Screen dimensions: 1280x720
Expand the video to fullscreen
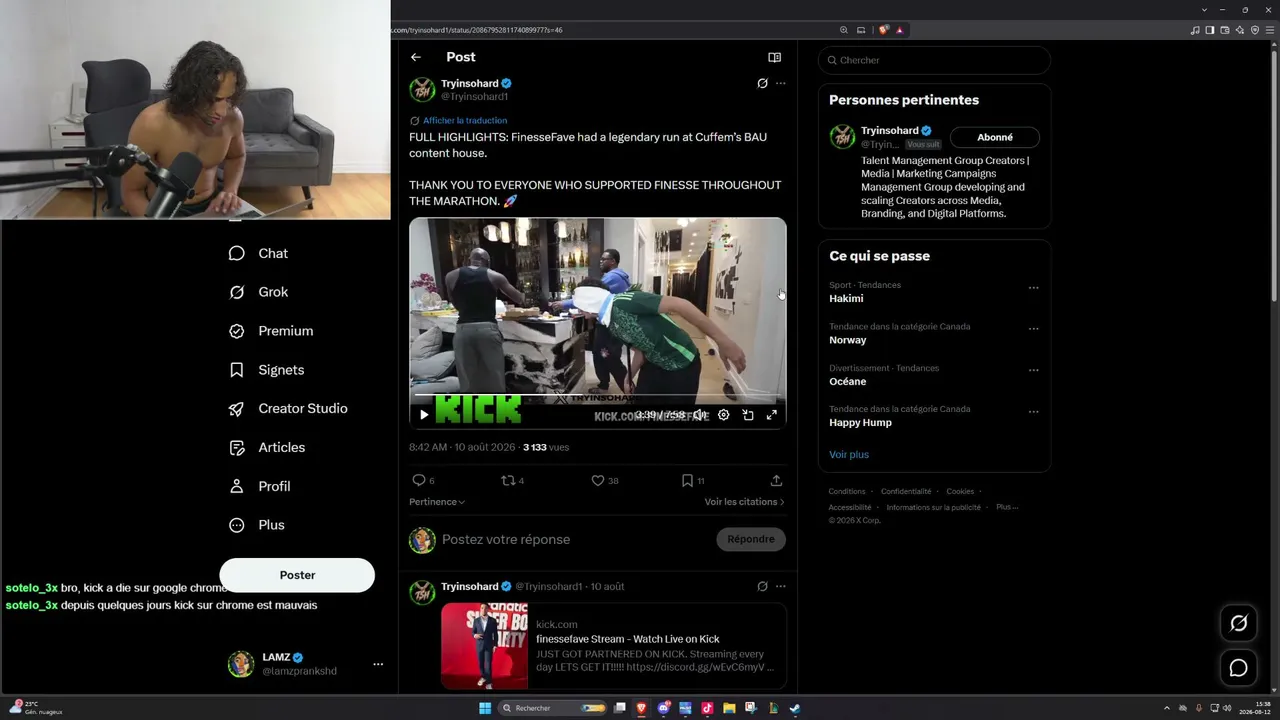point(772,415)
